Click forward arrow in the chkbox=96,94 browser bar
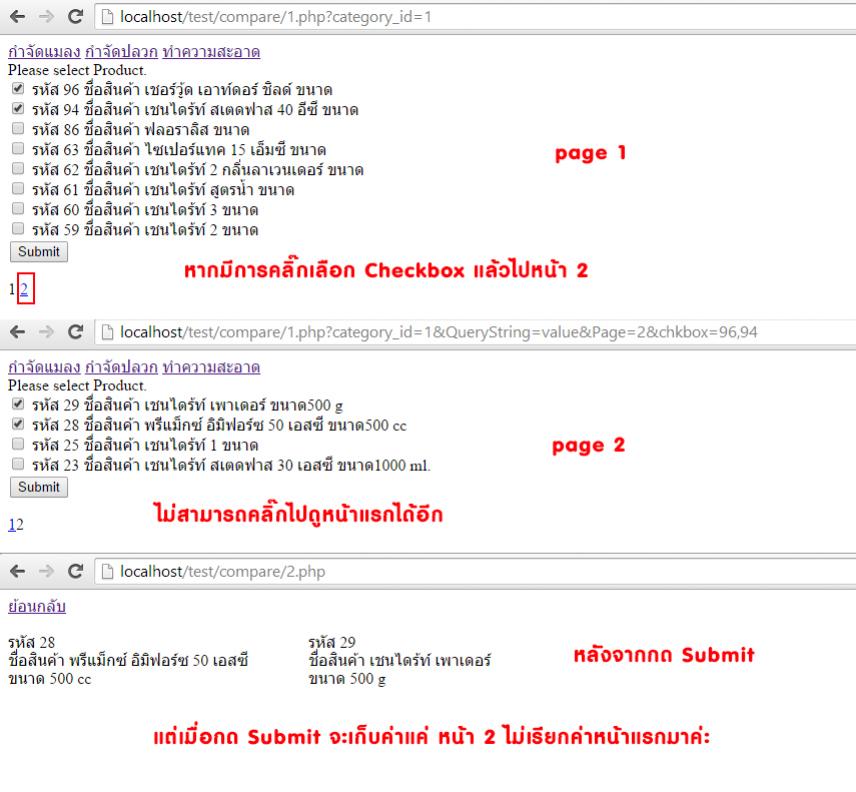The image size is (856, 792). (46, 332)
